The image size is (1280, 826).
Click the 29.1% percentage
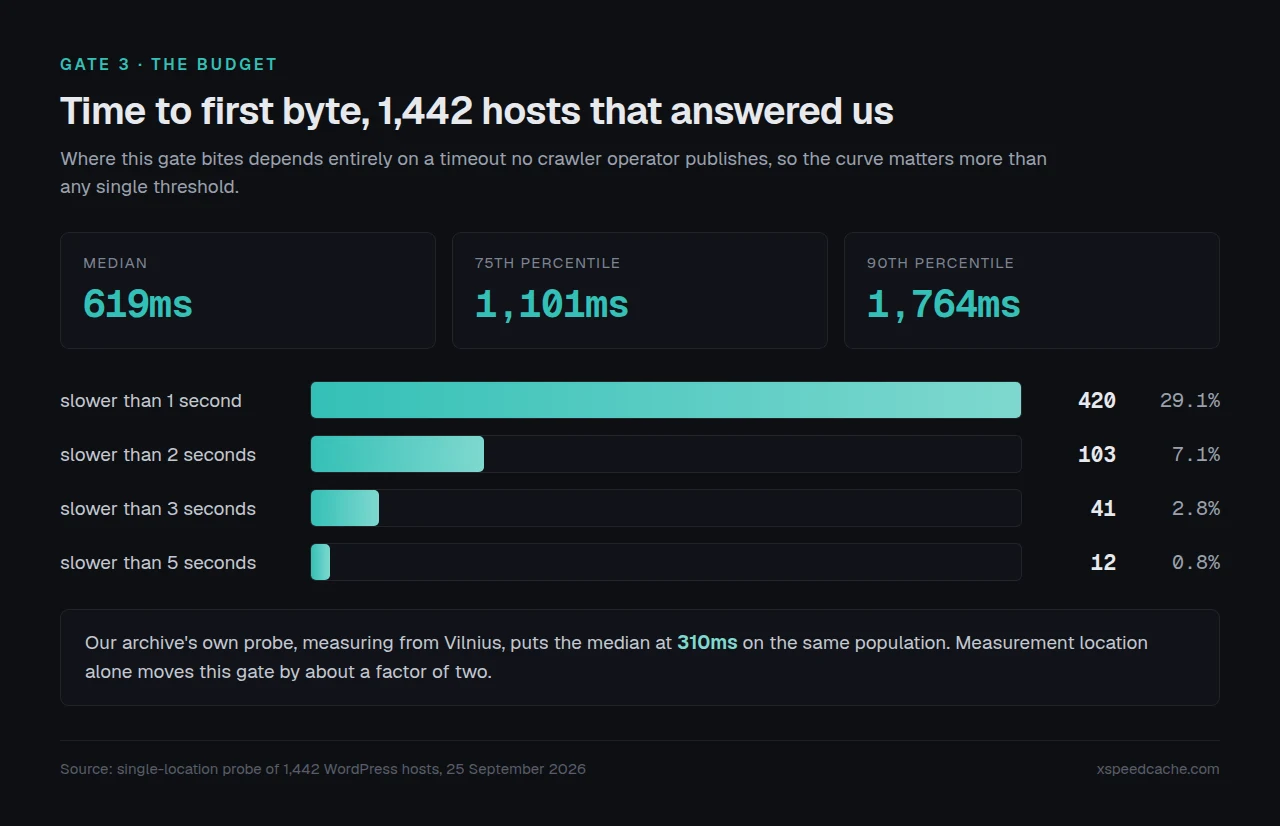pyautogui.click(x=1190, y=401)
